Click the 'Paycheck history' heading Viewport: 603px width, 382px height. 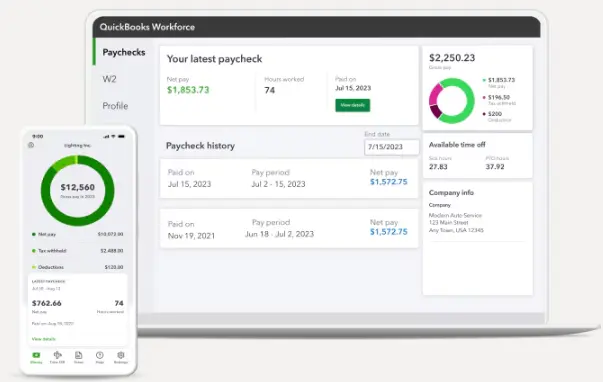(x=200, y=146)
